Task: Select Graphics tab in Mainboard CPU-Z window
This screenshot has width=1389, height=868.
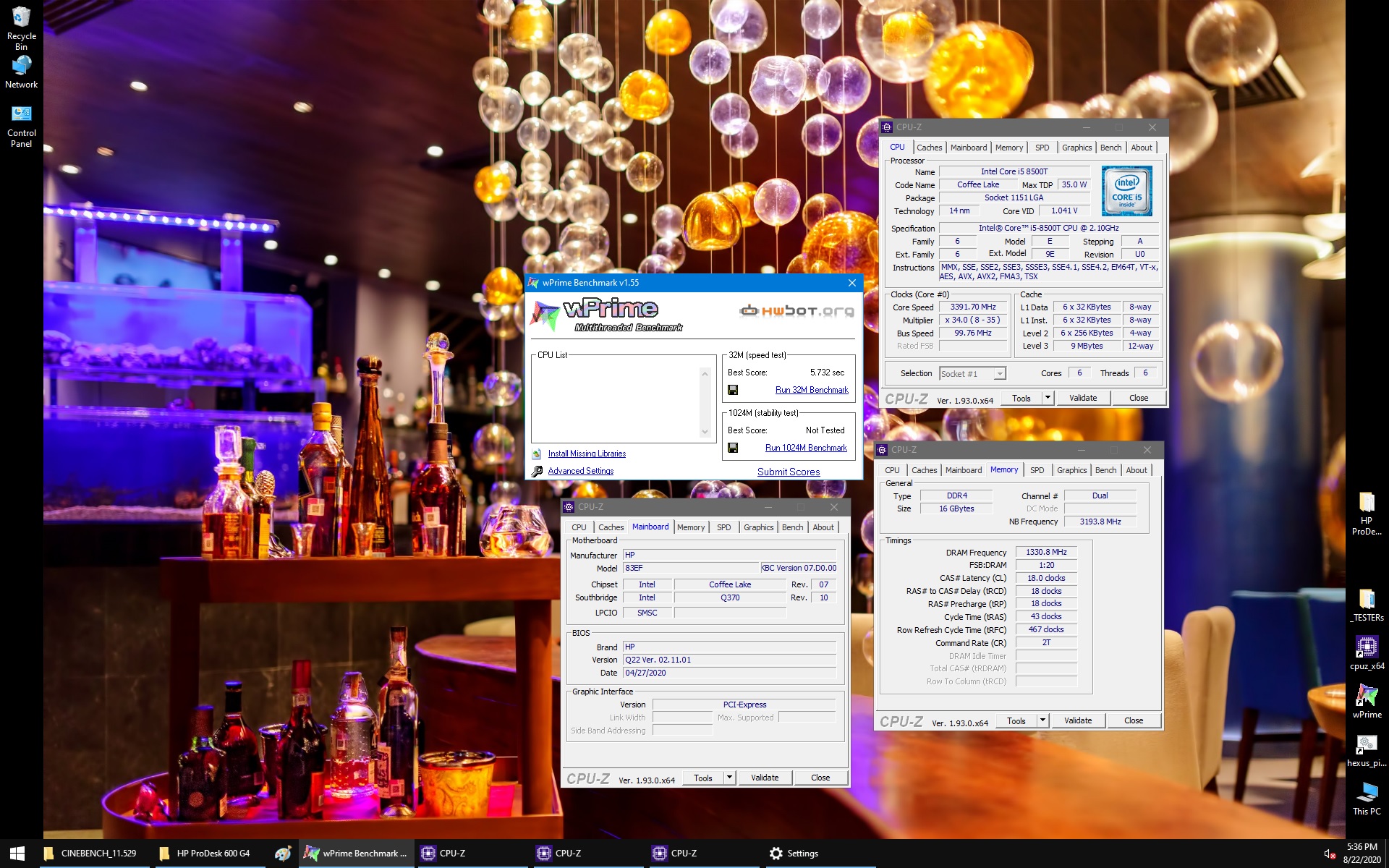Action: pos(758,527)
